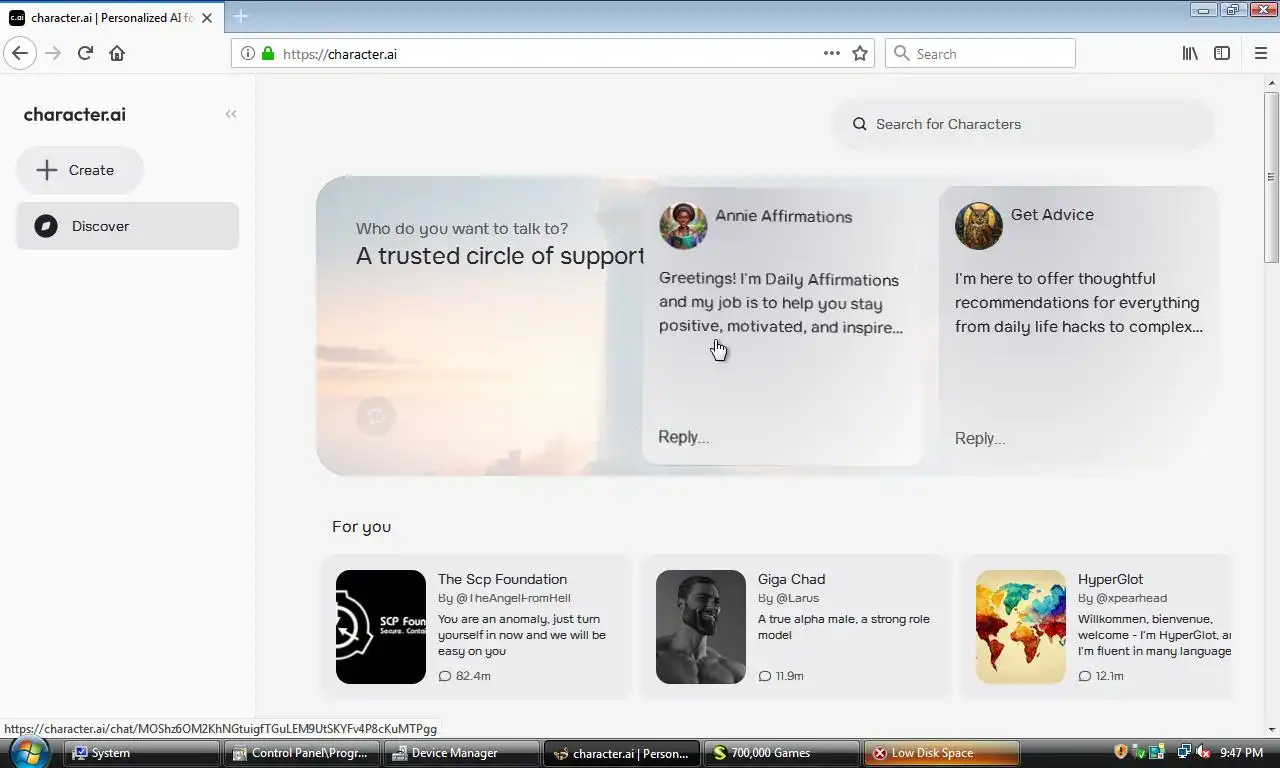This screenshot has width=1280, height=768.
Task: Go back with the browser back arrow
Action: coord(19,53)
